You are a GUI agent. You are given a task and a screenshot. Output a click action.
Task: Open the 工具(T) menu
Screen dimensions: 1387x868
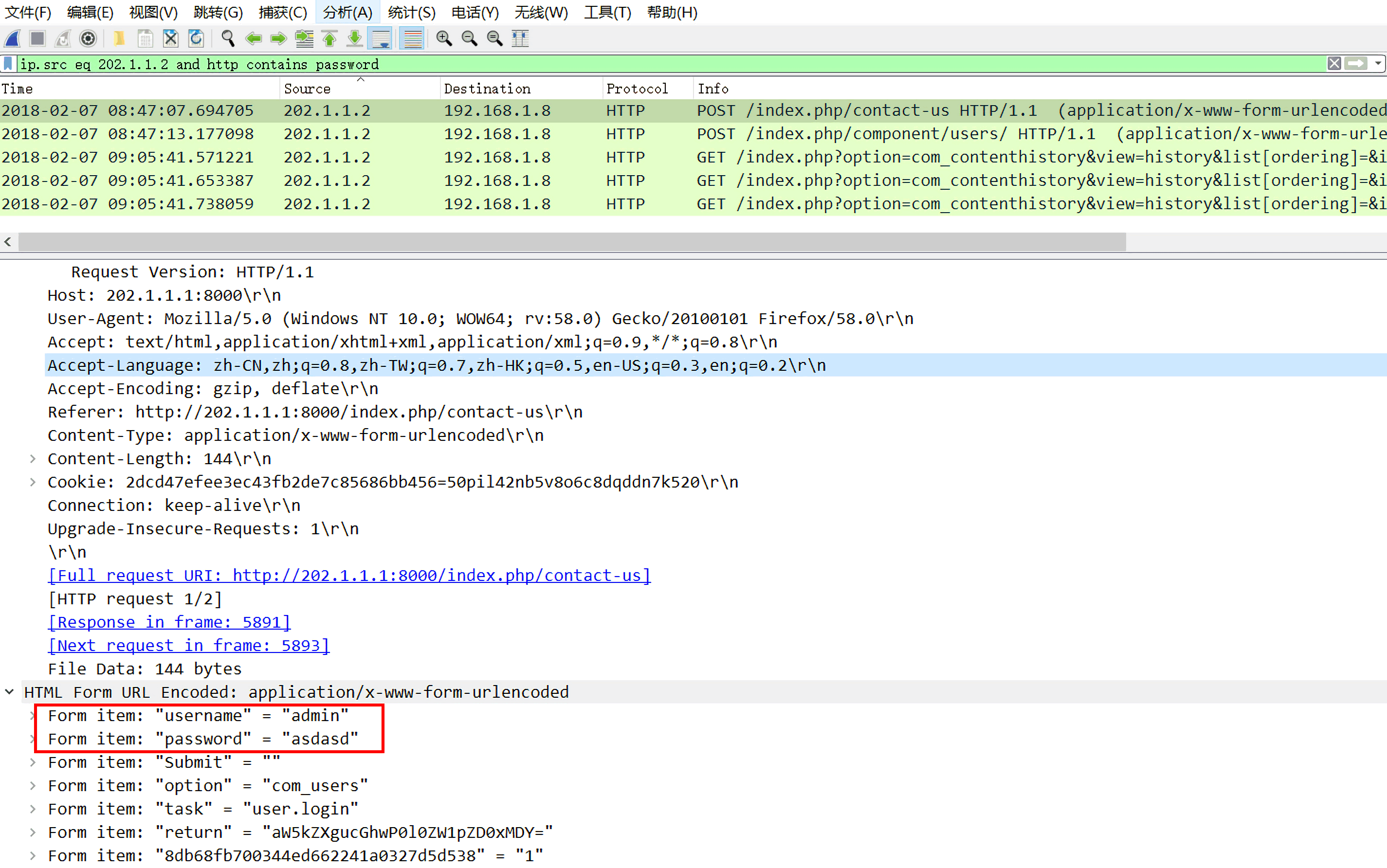[x=607, y=13]
